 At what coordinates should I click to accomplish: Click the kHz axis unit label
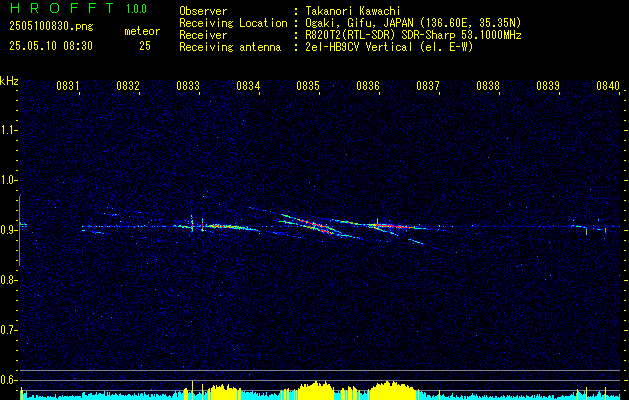(x=9, y=81)
